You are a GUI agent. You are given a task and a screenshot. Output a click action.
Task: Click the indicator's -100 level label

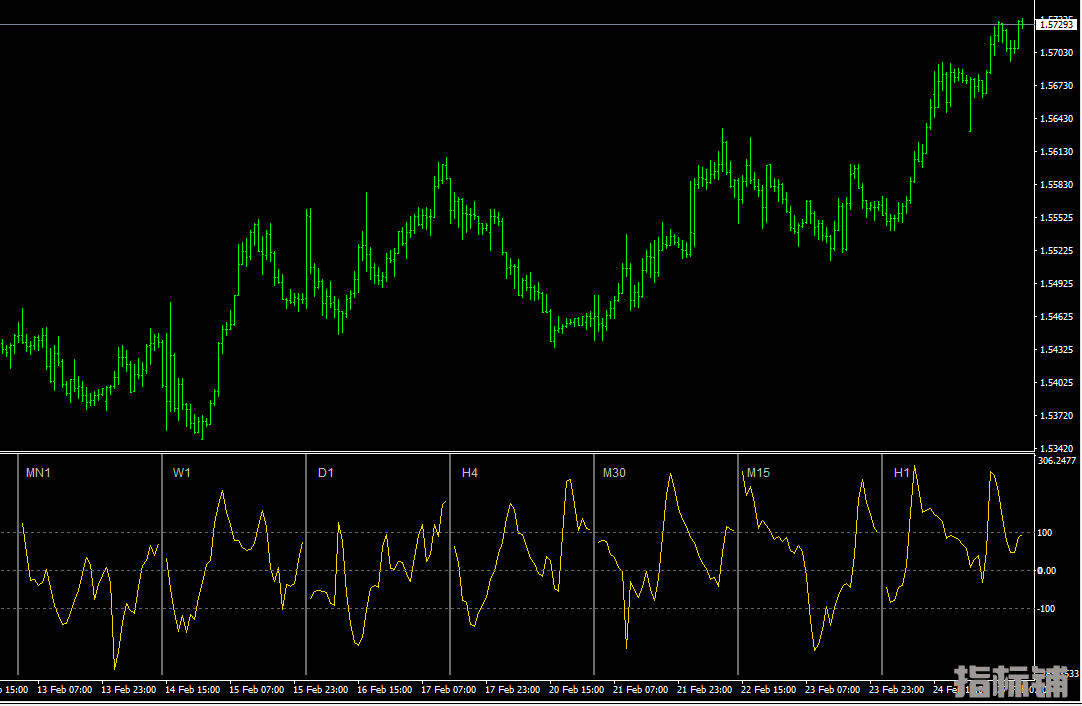tap(1046, 609)
